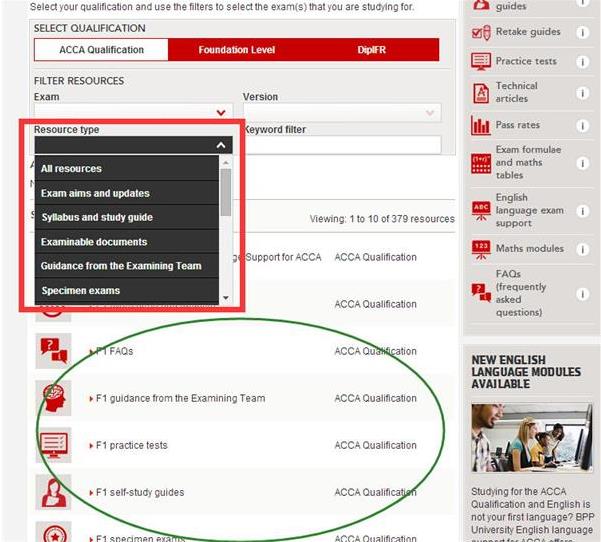Click the 'Viewing: 1 to 10 of 379 resources' text
Screen dimensions: 601x542
382,219
